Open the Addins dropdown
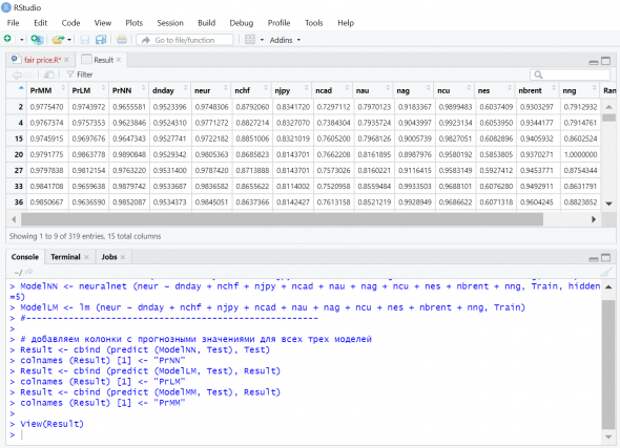620x448 pixels. pyautogui.click(x=285, y=40)
